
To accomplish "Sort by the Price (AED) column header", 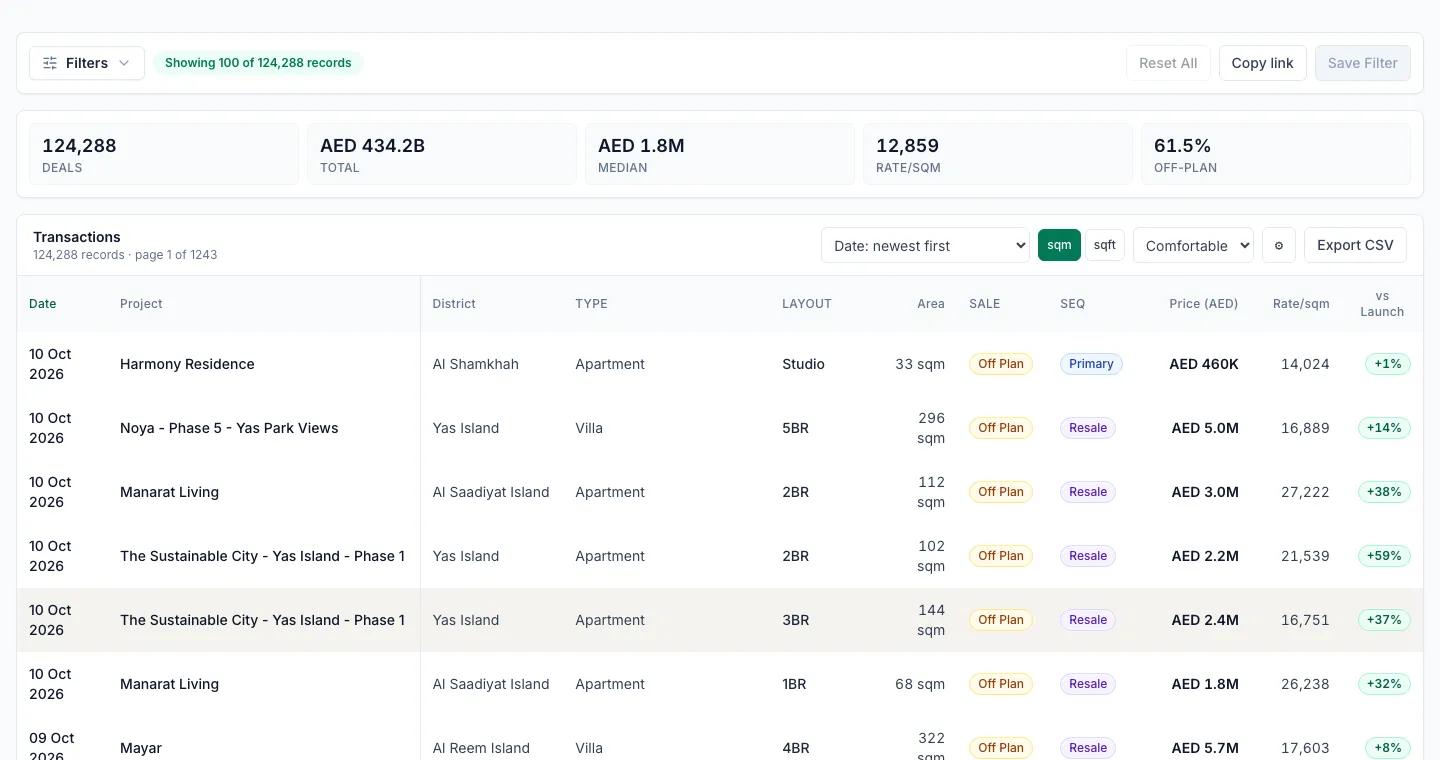I will [1203, 304].
